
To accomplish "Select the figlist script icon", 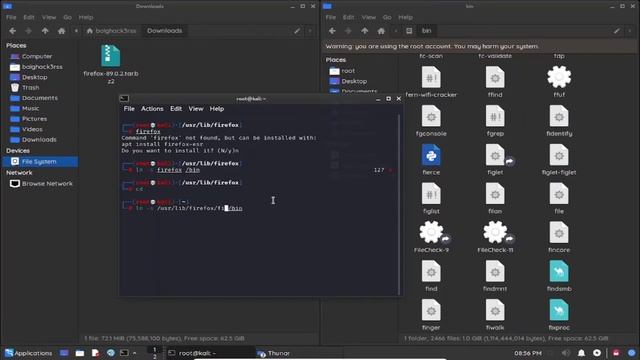I will [431, 194].
